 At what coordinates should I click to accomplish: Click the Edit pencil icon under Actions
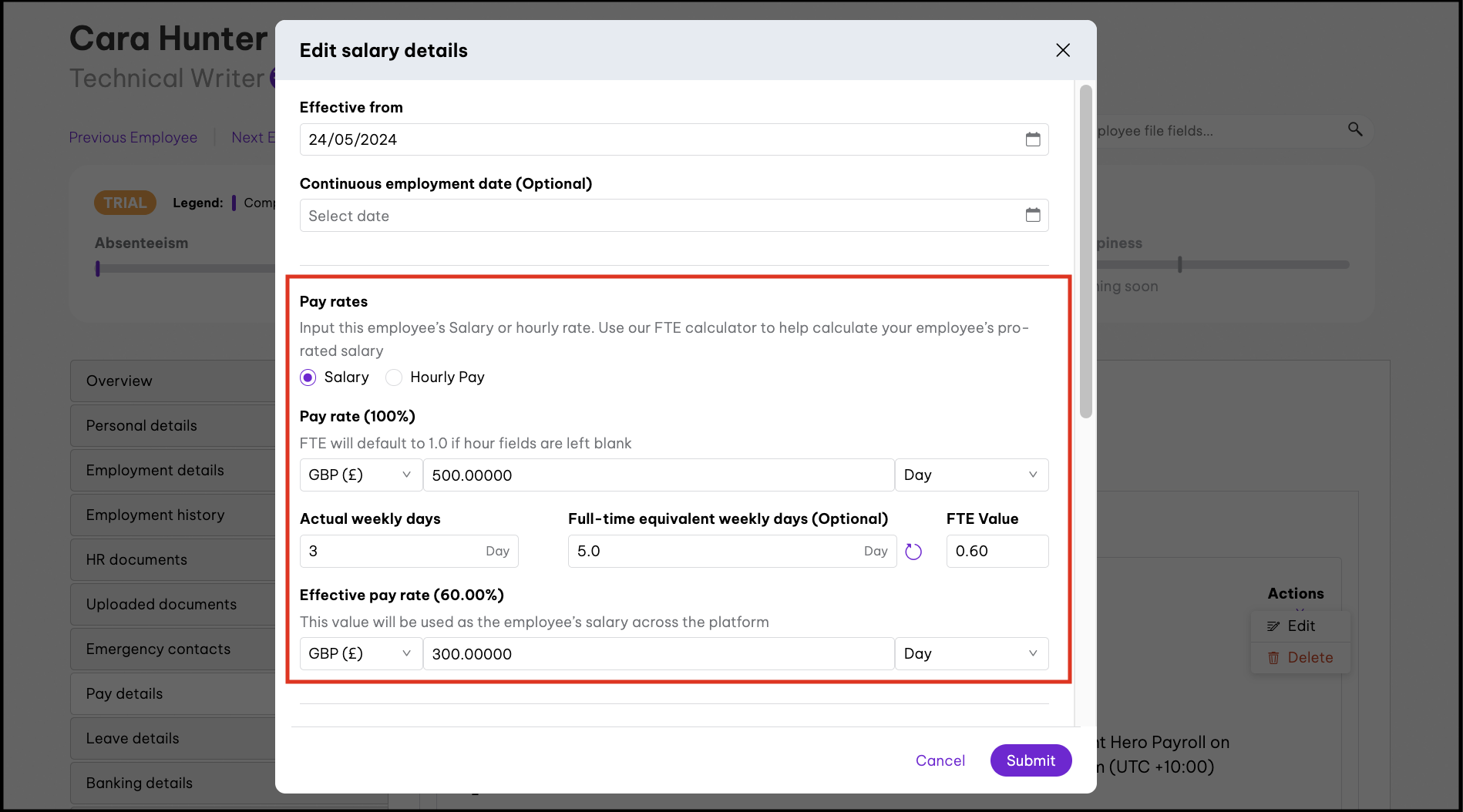(1273, 626)
